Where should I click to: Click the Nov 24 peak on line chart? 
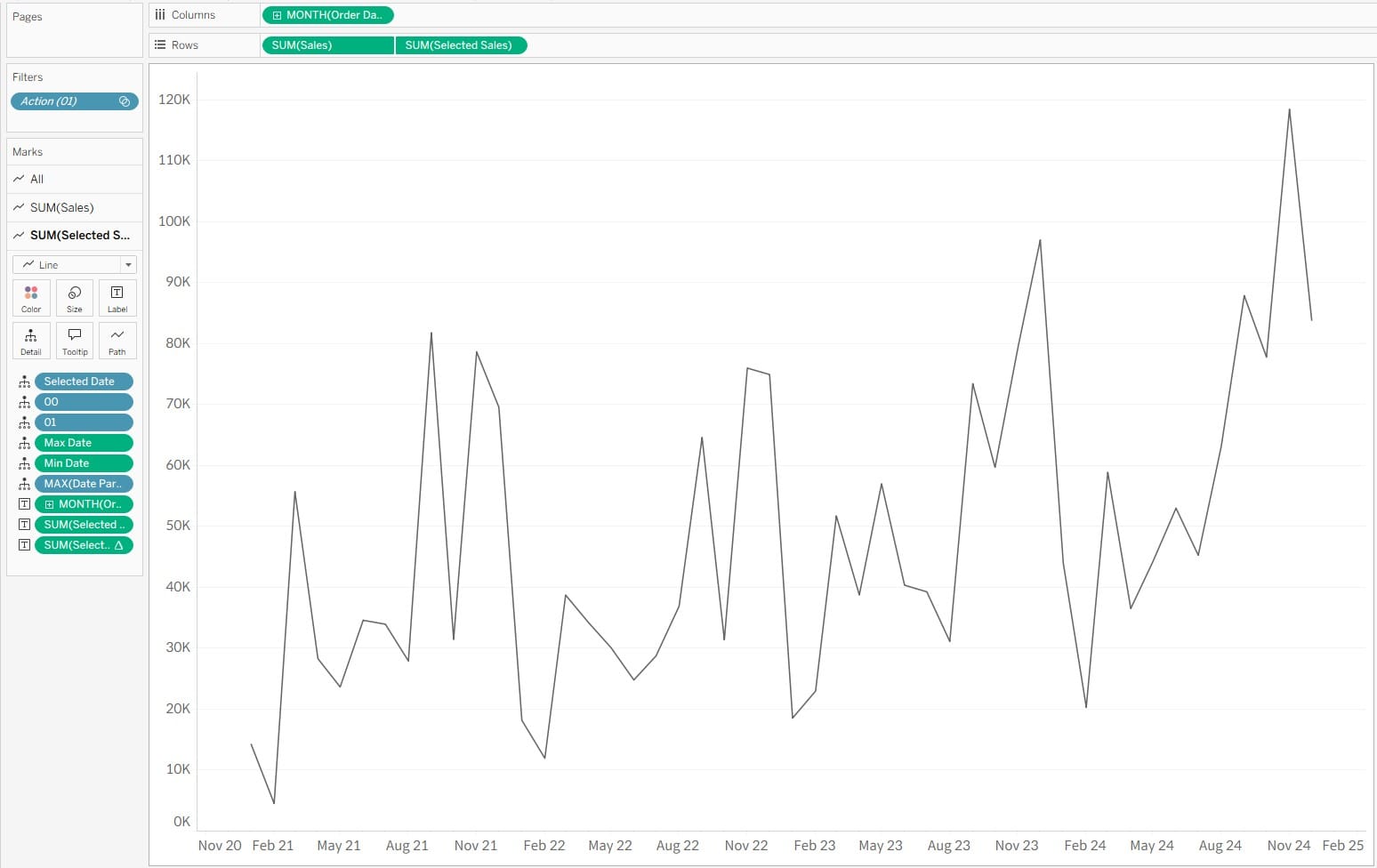(1289, 110)
